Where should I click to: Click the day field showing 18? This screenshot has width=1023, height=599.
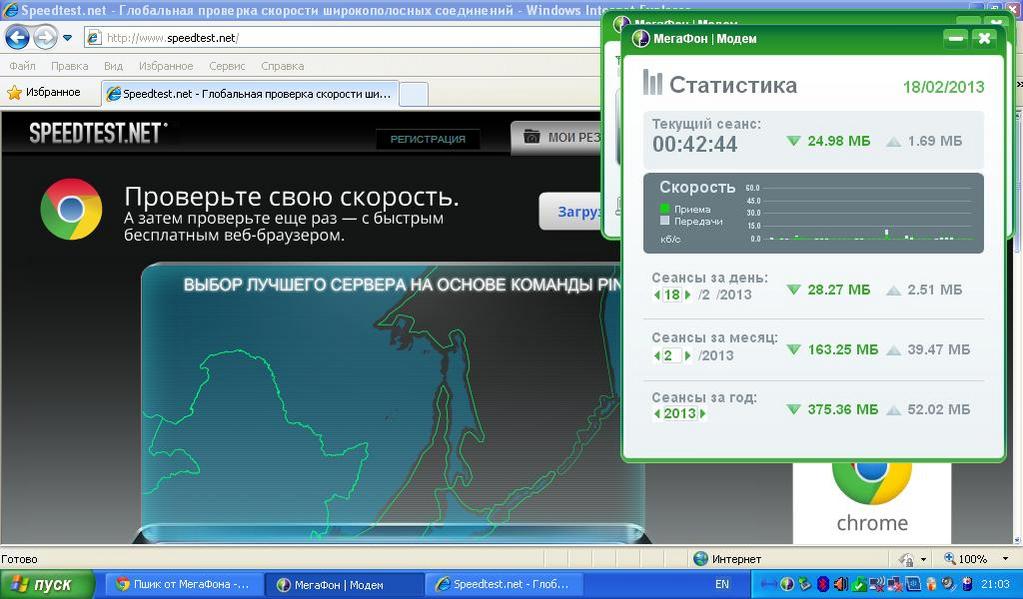pos(672,295)
